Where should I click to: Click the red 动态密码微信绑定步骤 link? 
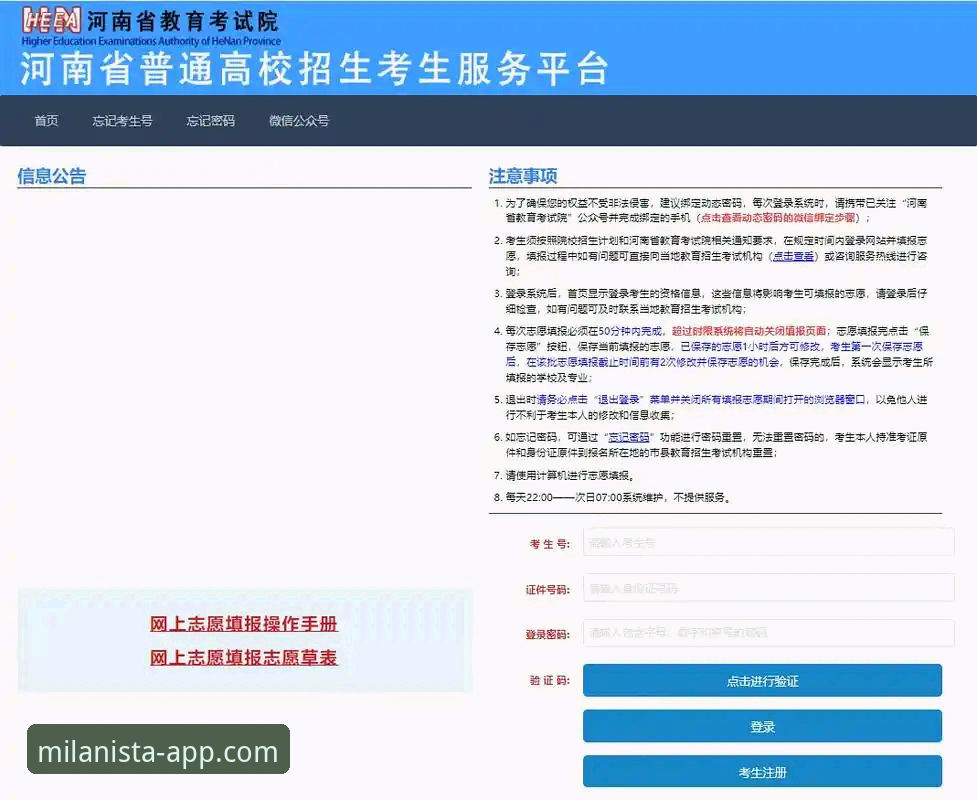point(778,218)
